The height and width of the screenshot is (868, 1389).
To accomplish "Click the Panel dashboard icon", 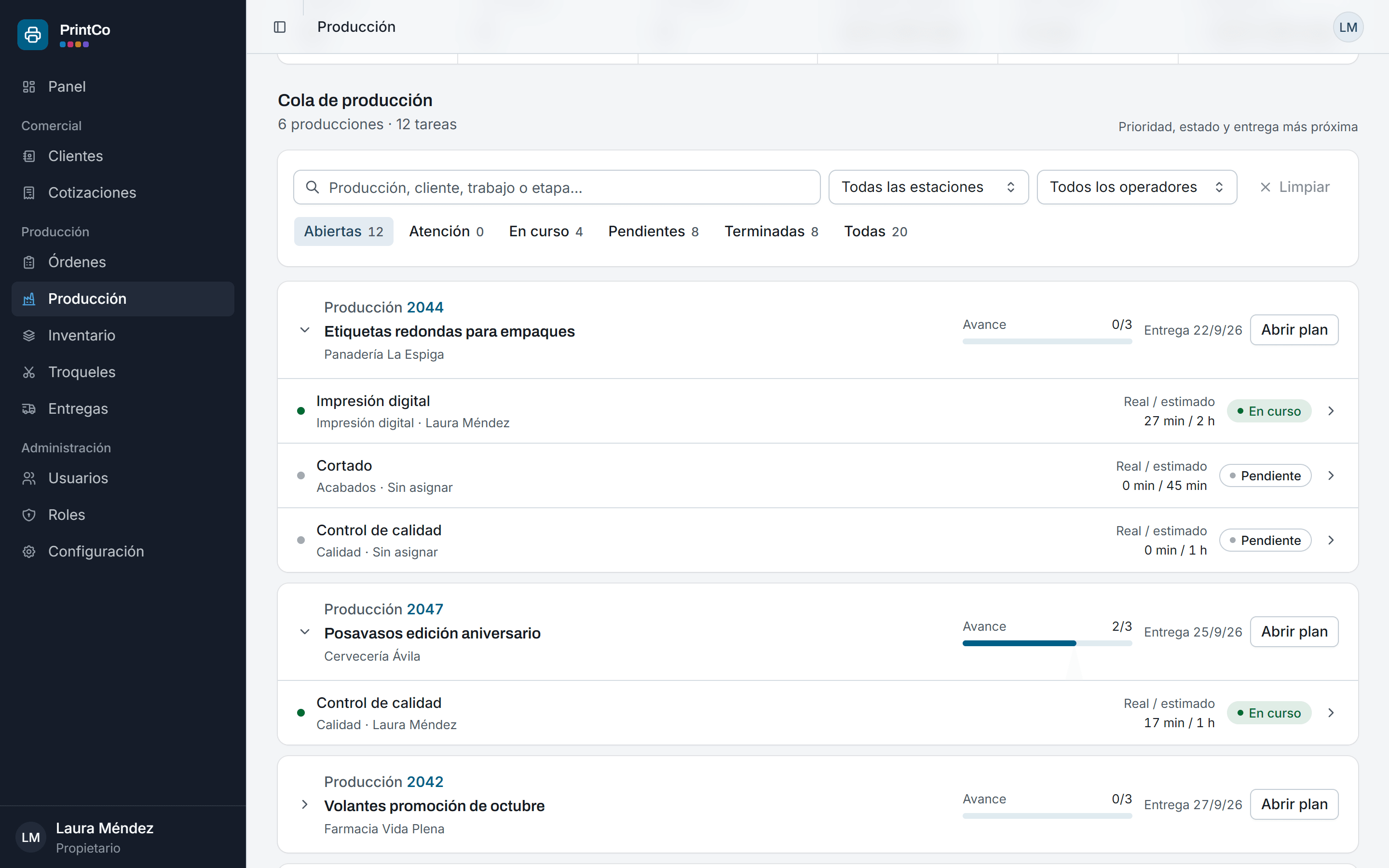I will point(29,87).
